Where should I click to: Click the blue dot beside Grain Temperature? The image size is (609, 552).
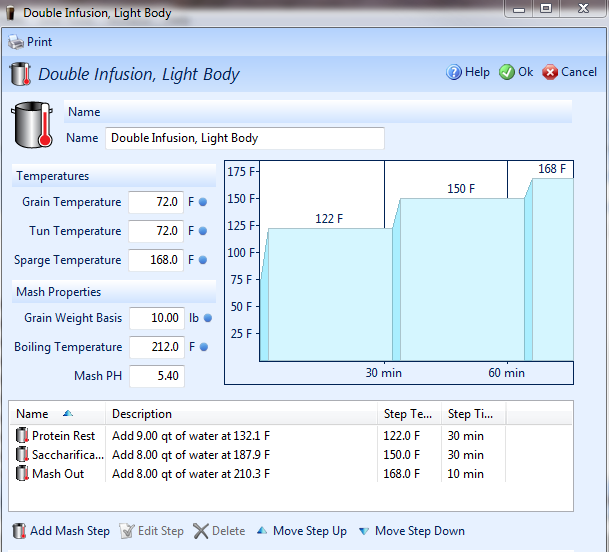(x=202, y=202)
